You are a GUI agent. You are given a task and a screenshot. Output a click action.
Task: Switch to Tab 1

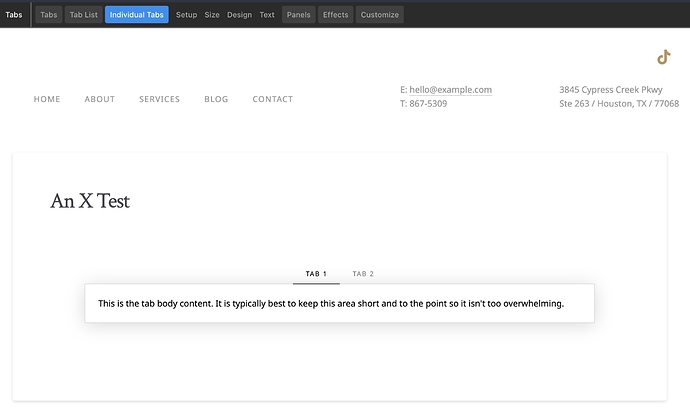tap(316, 274)
